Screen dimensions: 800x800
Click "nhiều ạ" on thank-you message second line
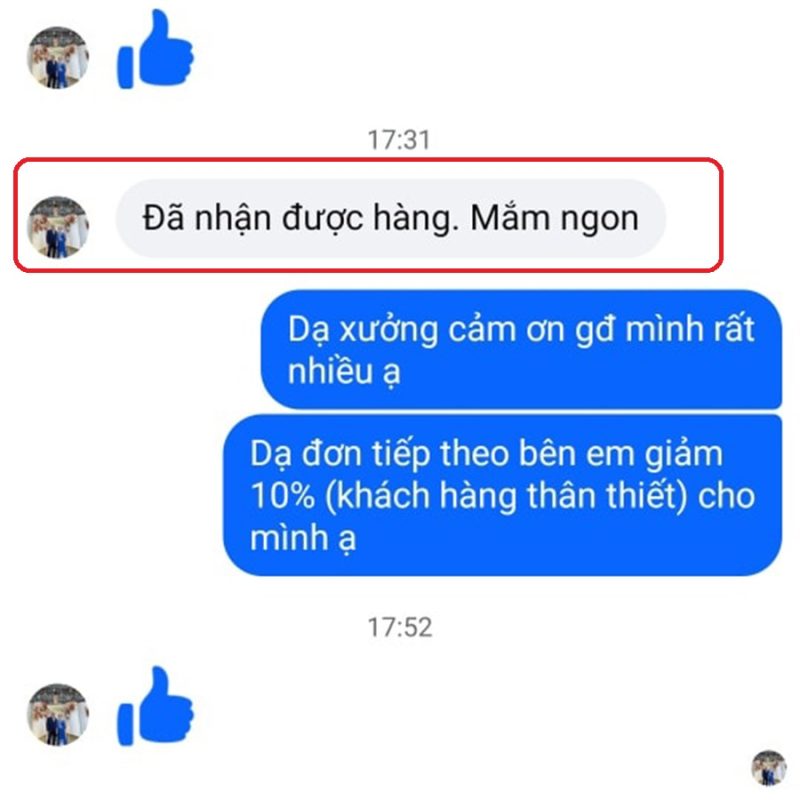click(344, 371)
